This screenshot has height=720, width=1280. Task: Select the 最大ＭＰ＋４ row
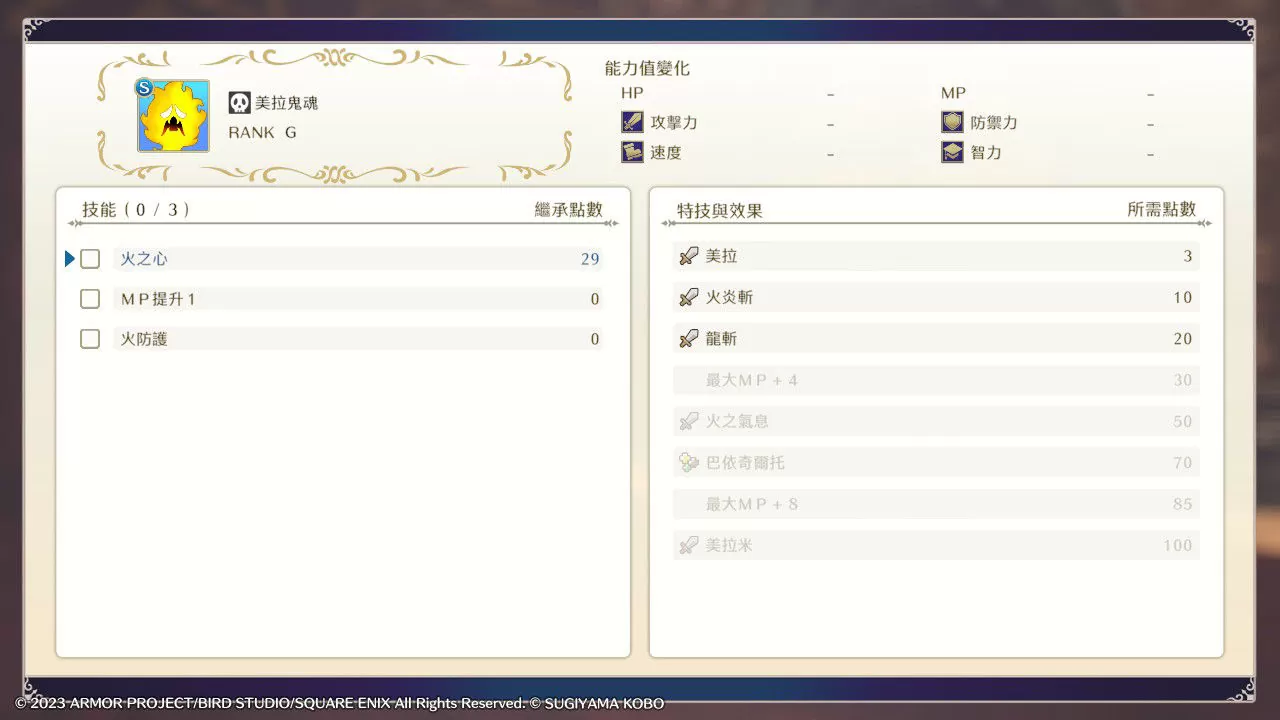coord(936,380)
